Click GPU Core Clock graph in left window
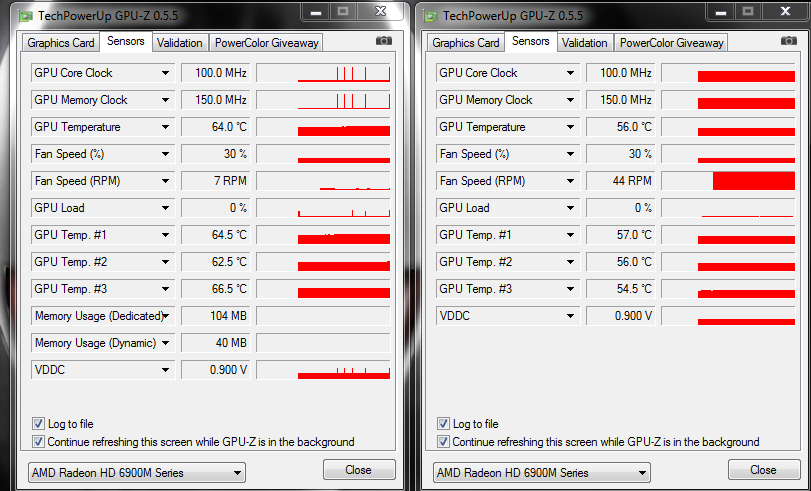The image size is (811, 491). (x=323, y=73)
